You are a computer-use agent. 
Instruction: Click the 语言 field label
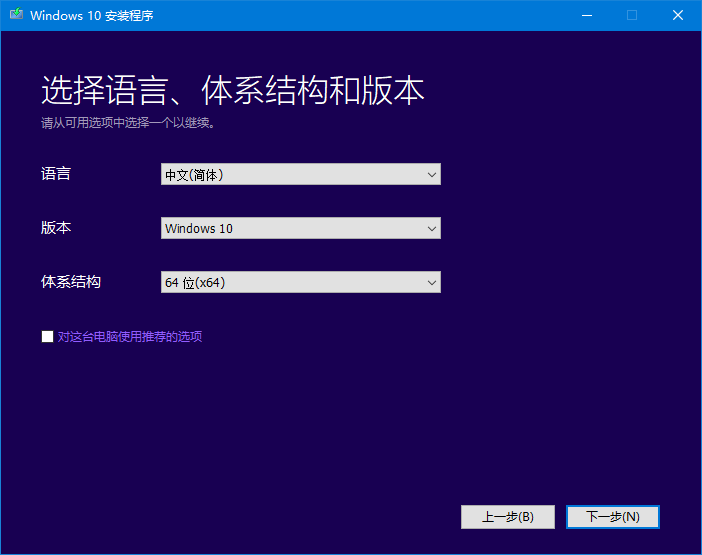[x=56, y=174]
